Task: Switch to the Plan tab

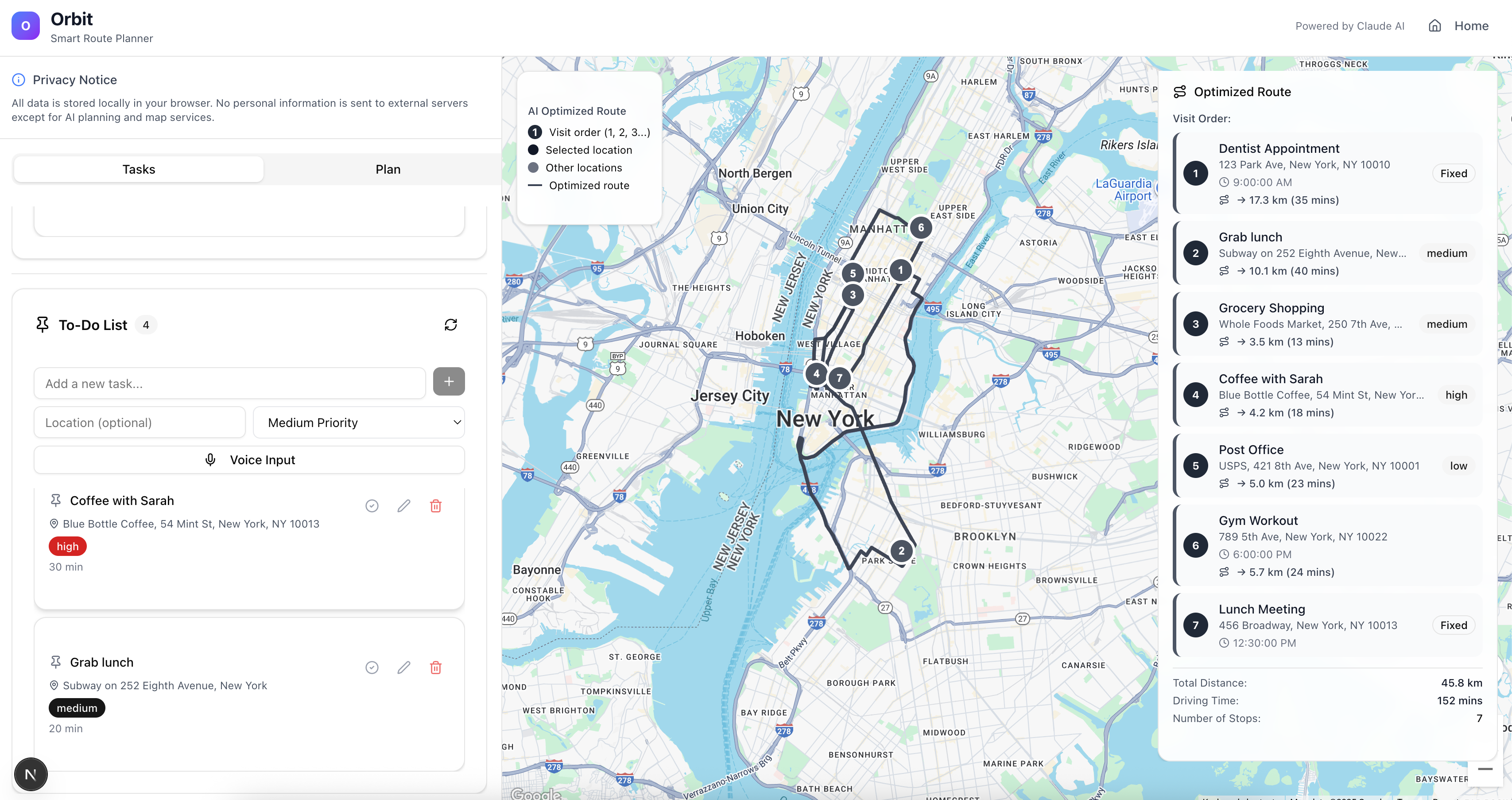Action: 388,170
